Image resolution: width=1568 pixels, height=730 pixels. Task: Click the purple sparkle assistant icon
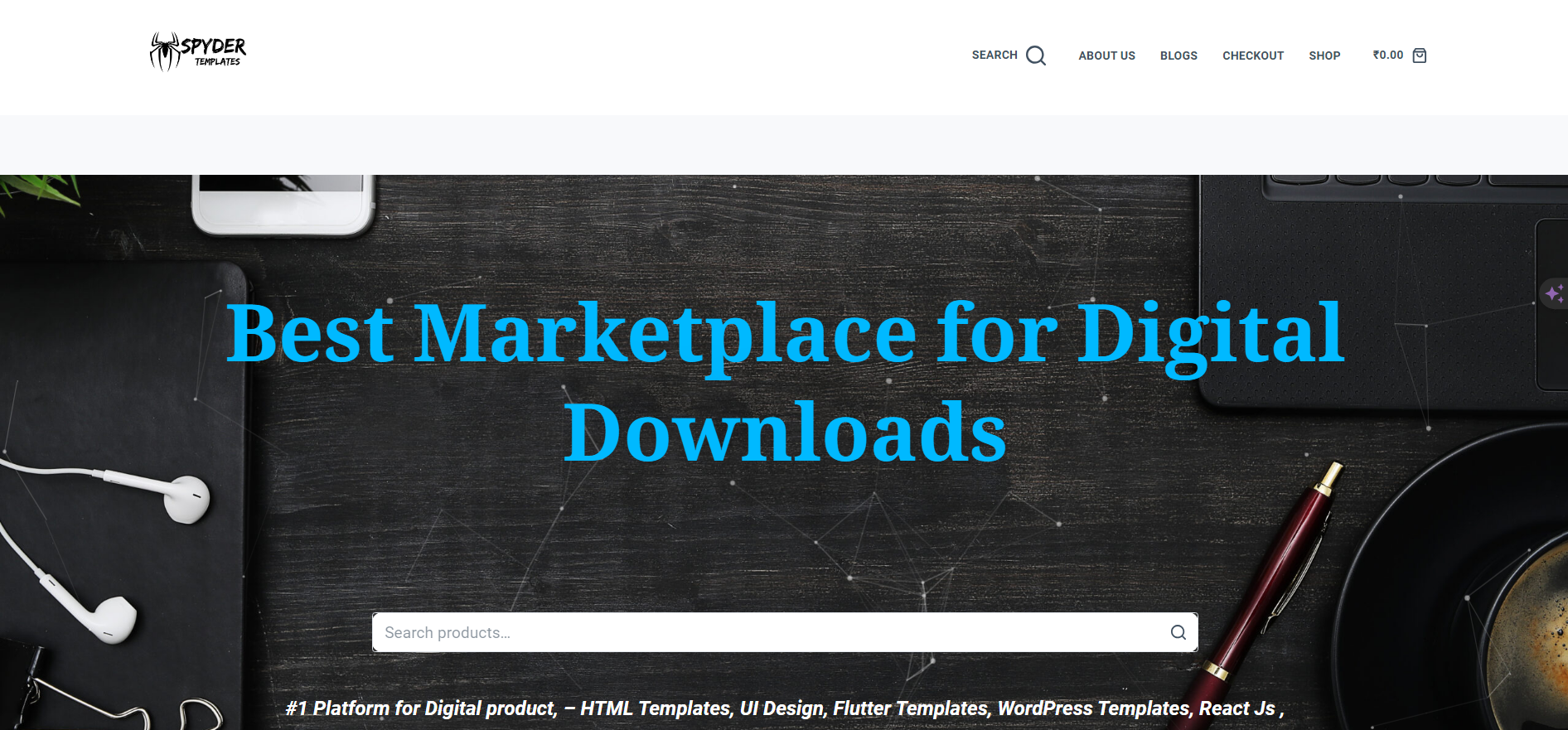tap(1554, 293)
